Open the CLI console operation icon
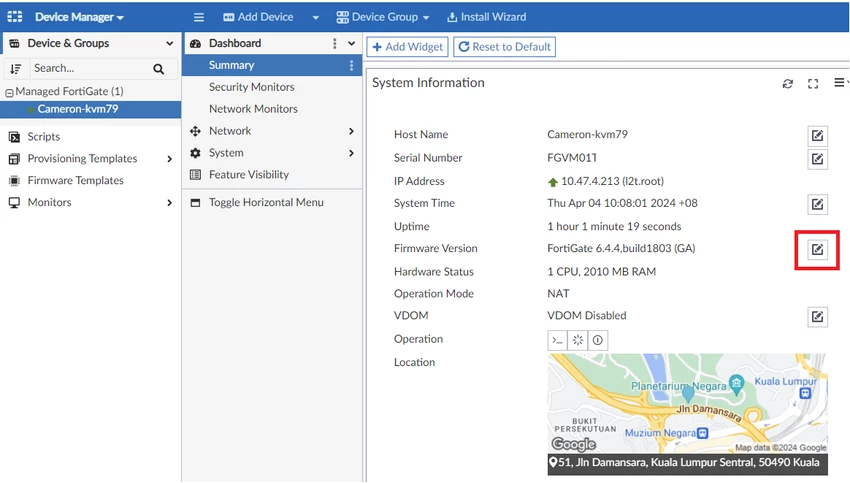The width and height of the screenshot is (850, 483). coord(558,340)
